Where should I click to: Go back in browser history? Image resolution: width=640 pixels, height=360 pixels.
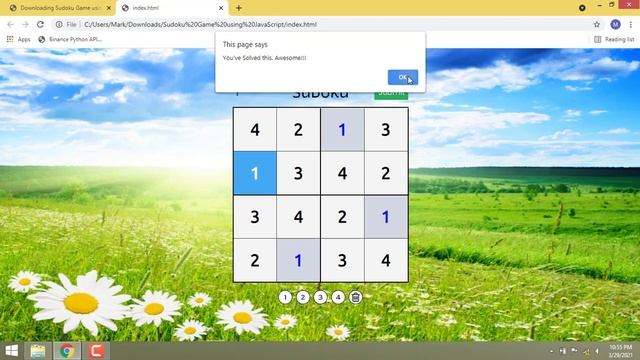pyautogui.click(x=10, y=24)
